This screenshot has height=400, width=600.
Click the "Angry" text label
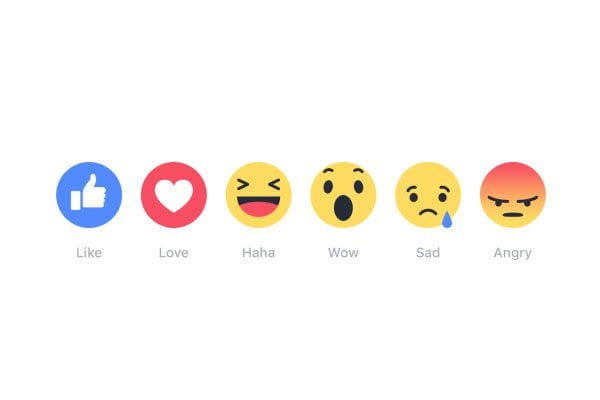point(513,253)
